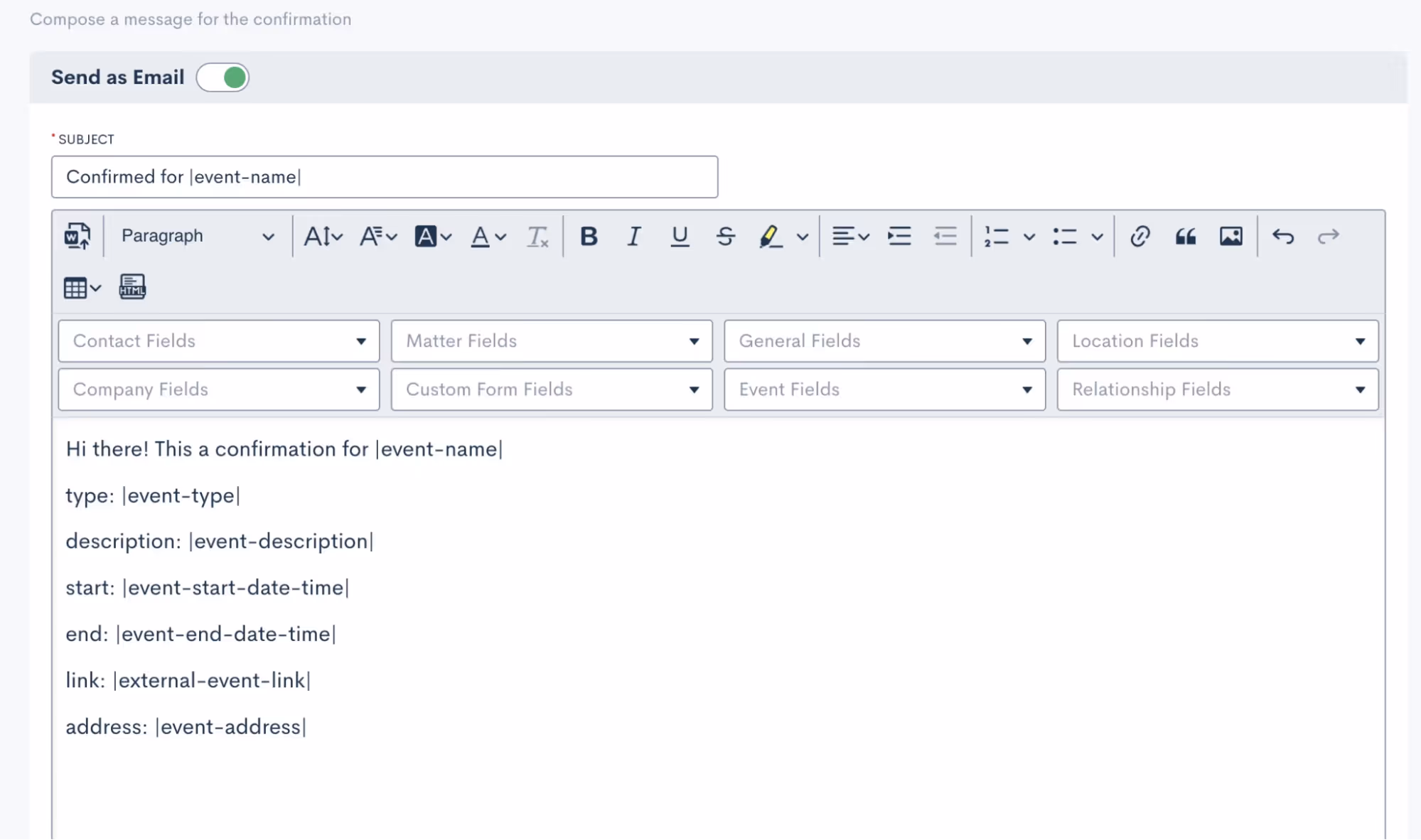The width and height of the screenshot is (1421, 840).
Task: Apply italic formatting
Action: click(633, 236)
